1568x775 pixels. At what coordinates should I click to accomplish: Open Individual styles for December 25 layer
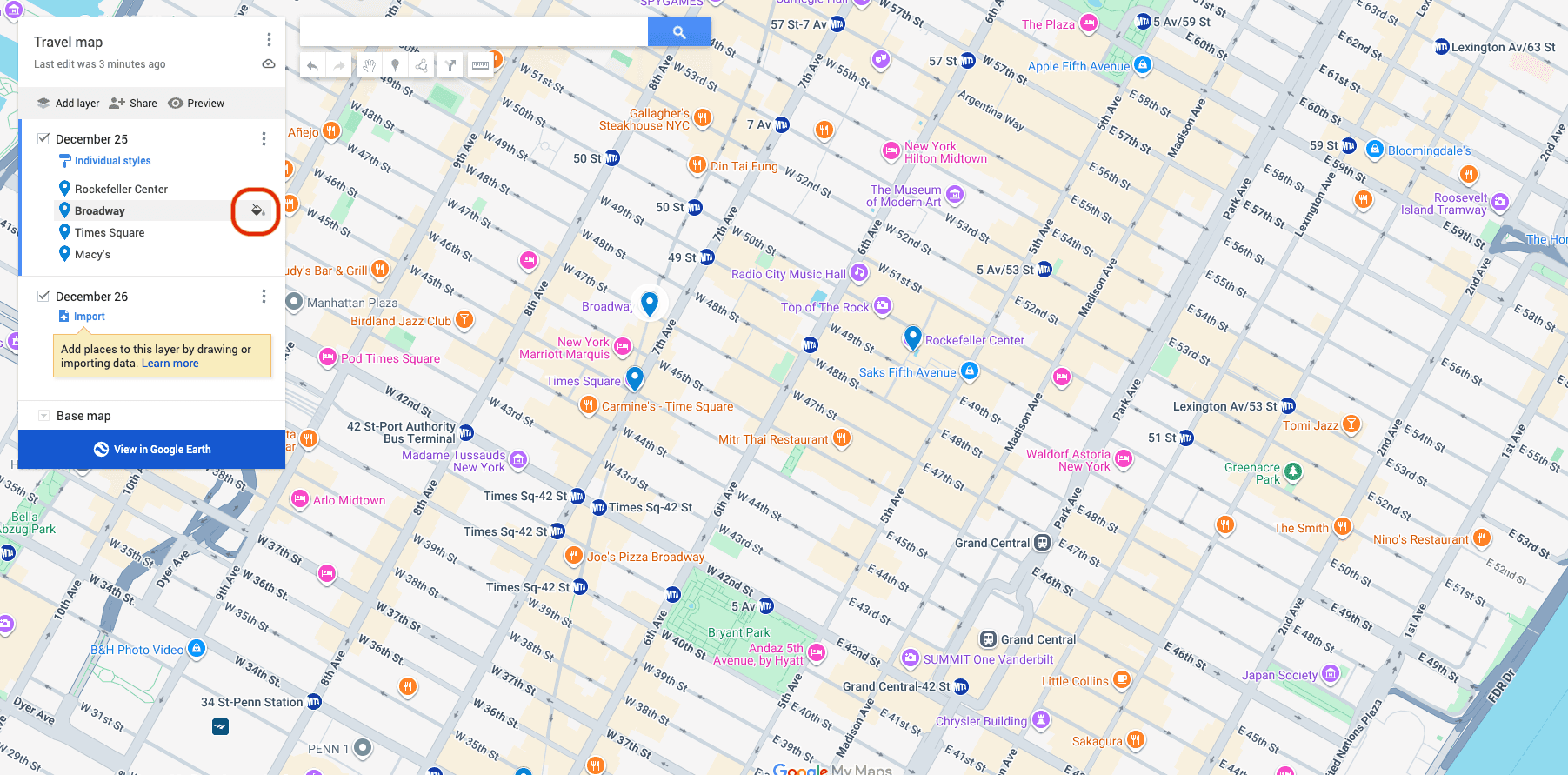pos(112,161)
